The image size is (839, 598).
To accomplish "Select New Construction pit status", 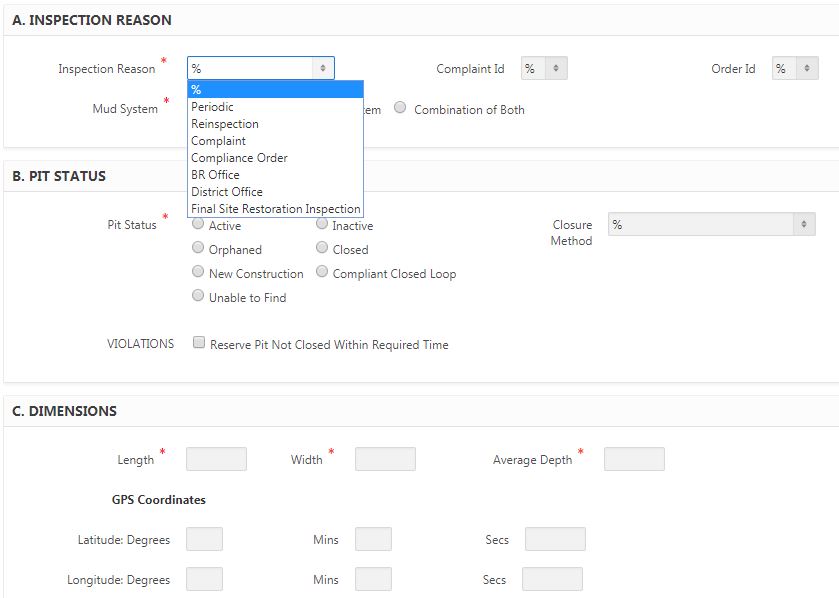I will tap(198, 273).
